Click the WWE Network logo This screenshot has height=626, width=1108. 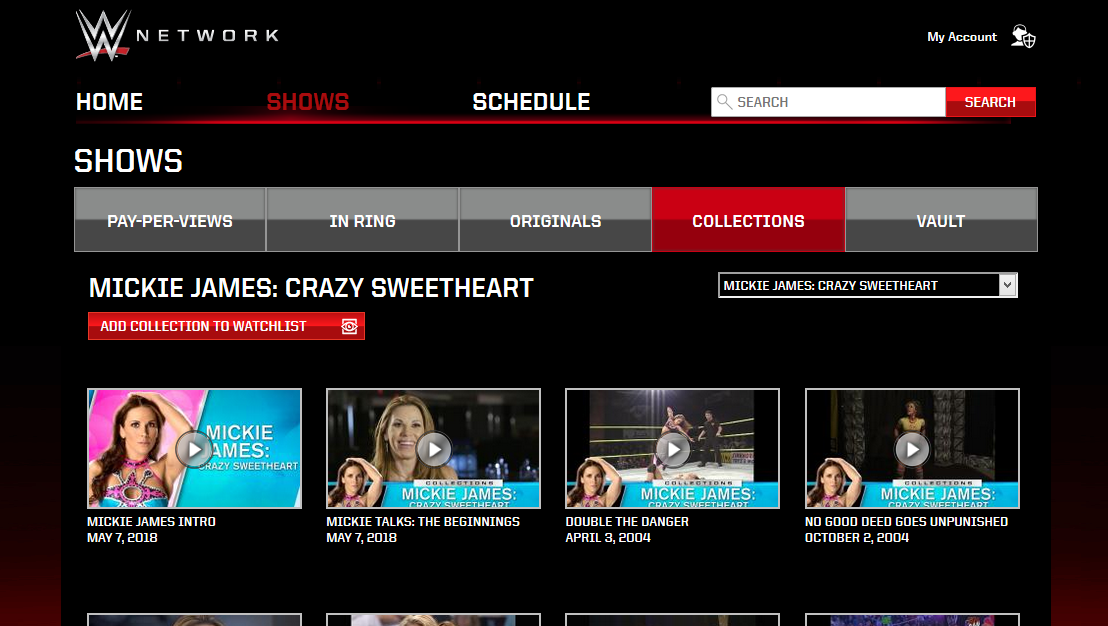177,35
